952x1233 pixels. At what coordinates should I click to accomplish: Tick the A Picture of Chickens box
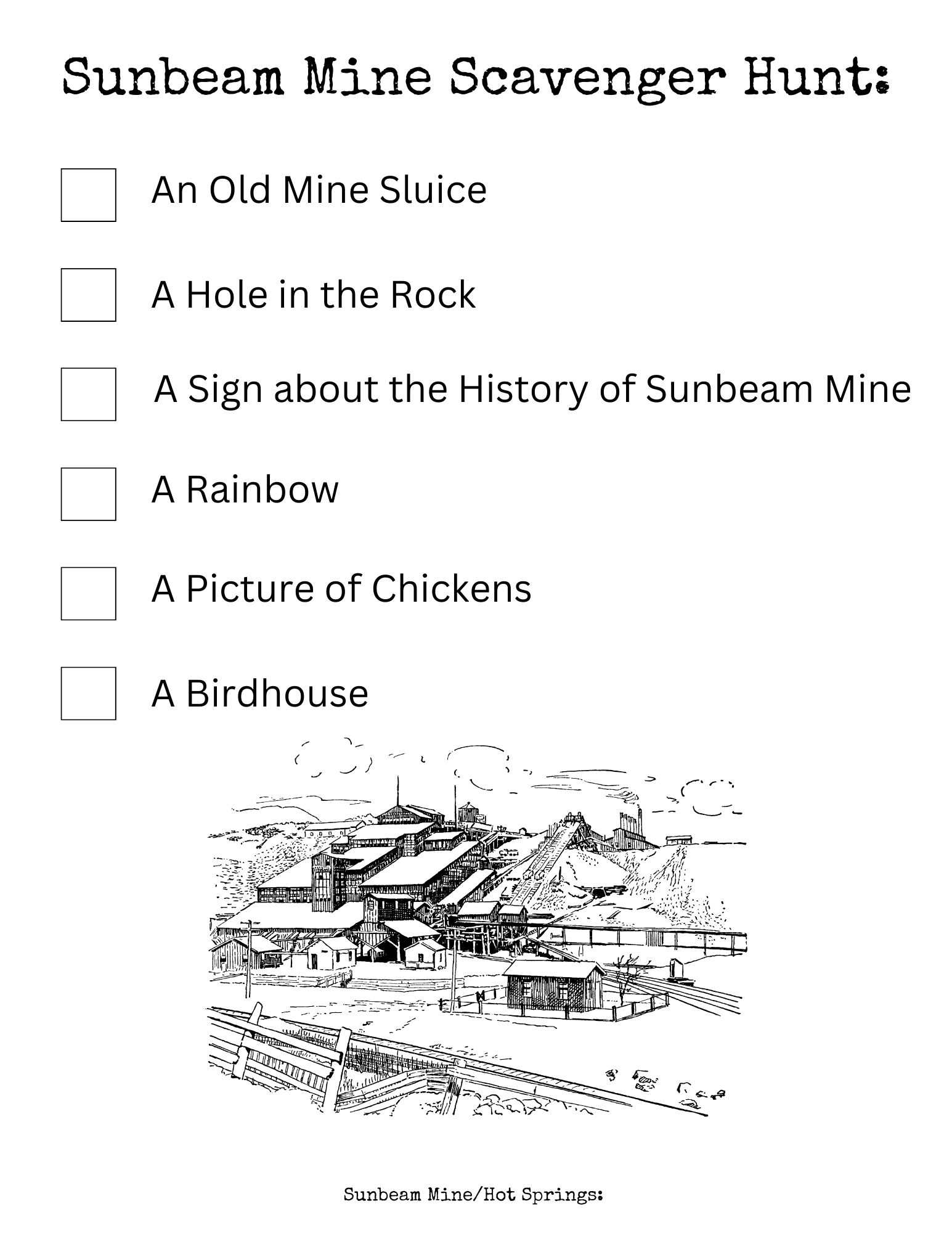tap(88, 594)
